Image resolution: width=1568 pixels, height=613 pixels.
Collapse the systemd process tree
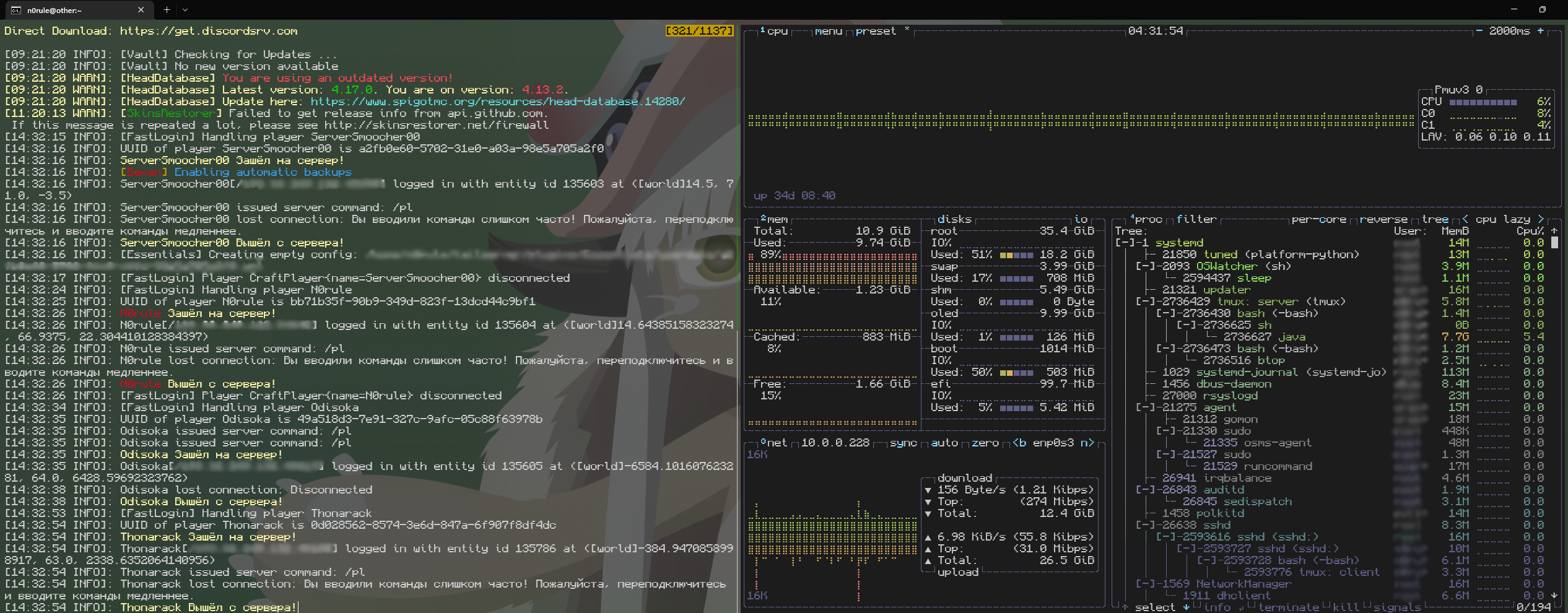pyautogui.click(x=1125, y=243)
